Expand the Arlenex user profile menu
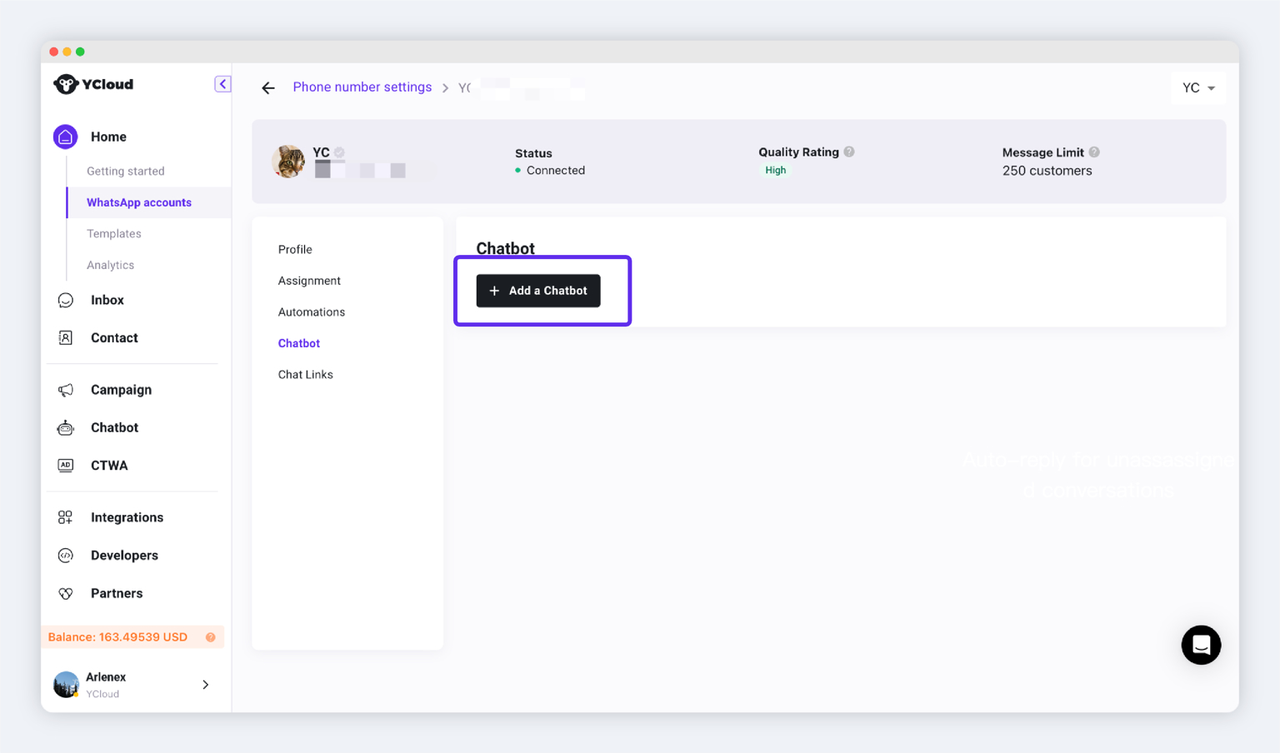The image size is (1280, 753). [205, 685]
